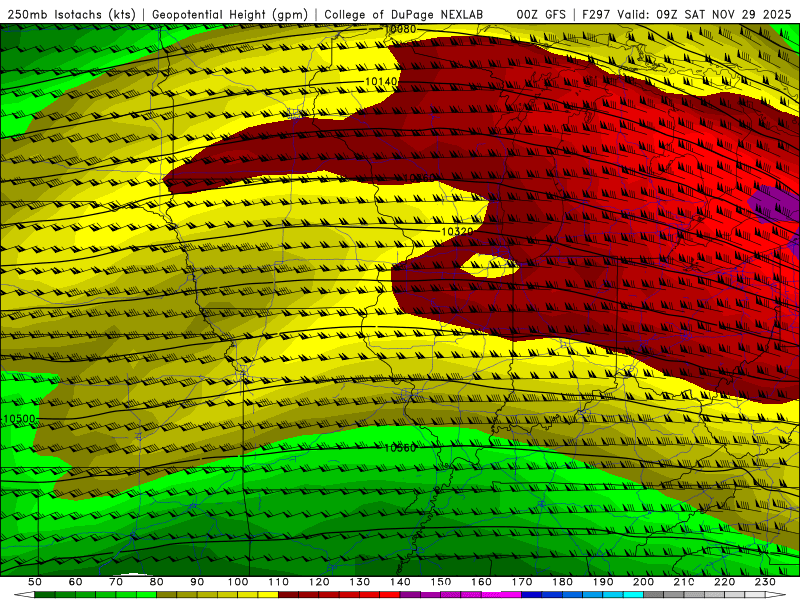Click the 'College of DuPage NEXLAB' title text
This screenshot has width=800, height=600.
tap(403, 14)
